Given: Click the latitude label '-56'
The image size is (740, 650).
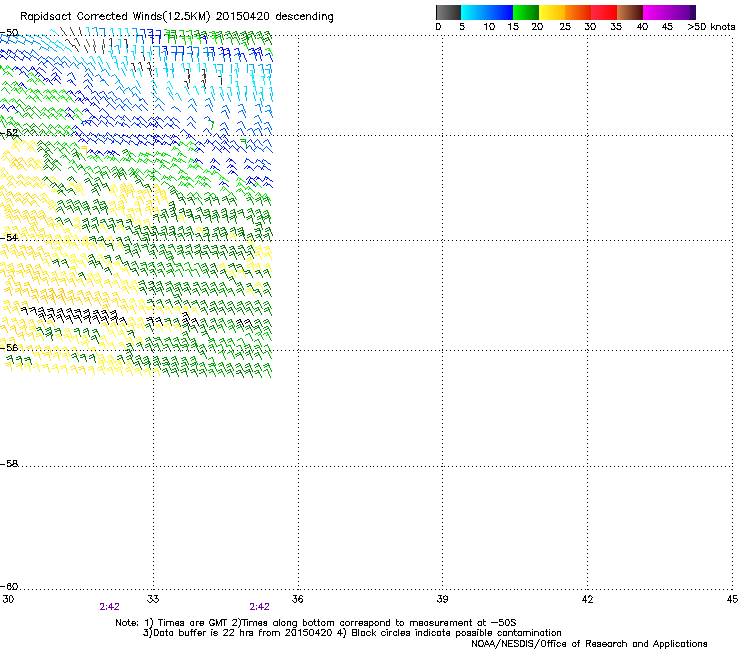Looking at the screenshot, I should tap(9, 347).
